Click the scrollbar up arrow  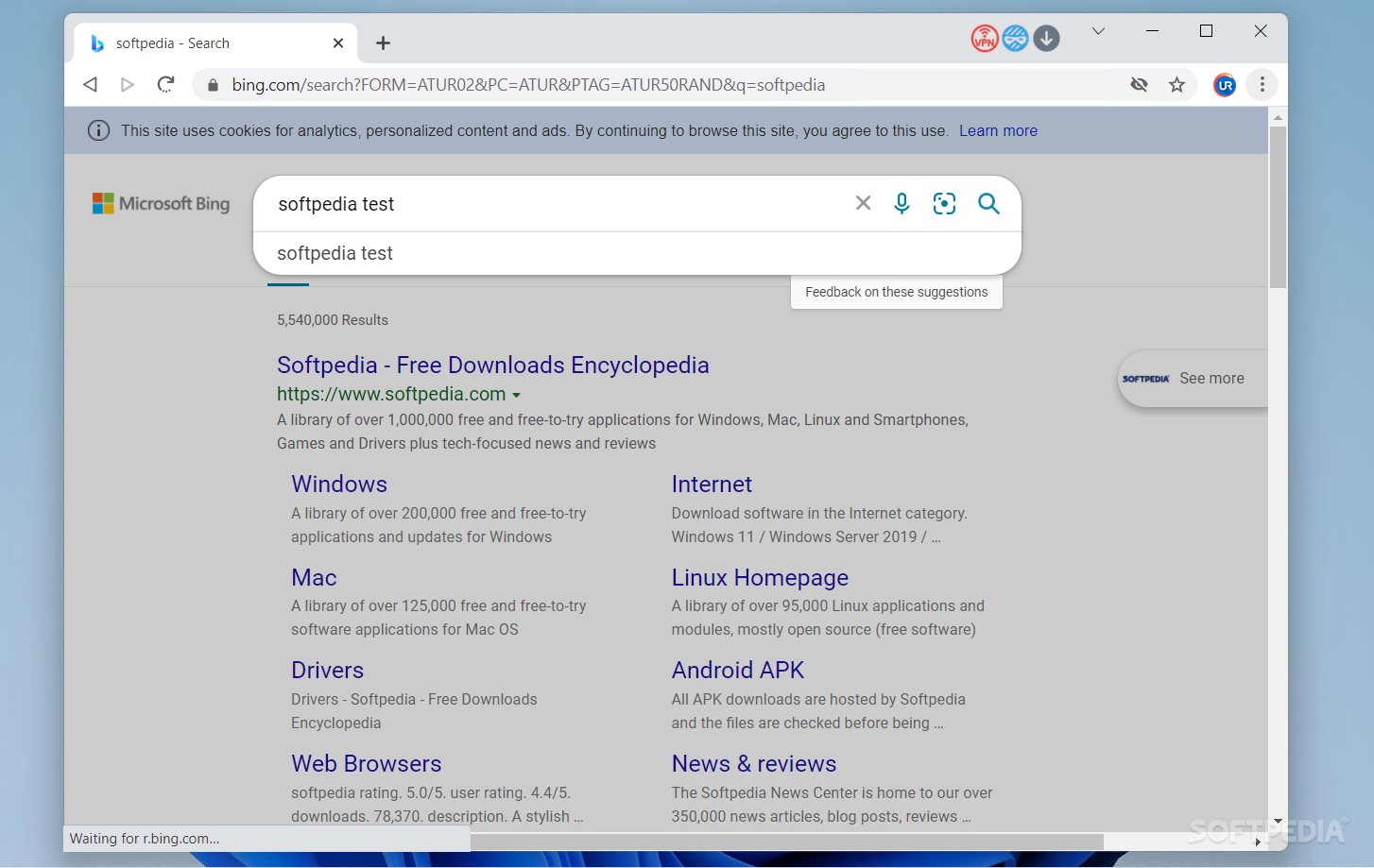coord(1278,118)
